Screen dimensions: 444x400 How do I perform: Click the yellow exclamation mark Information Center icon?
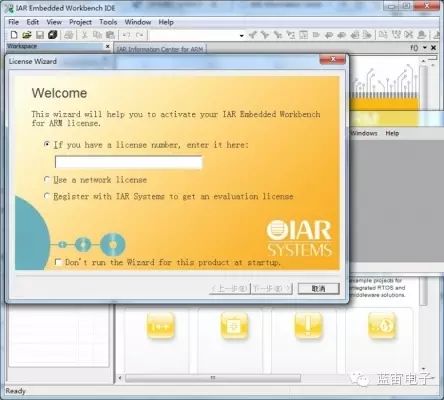(308, 326)
